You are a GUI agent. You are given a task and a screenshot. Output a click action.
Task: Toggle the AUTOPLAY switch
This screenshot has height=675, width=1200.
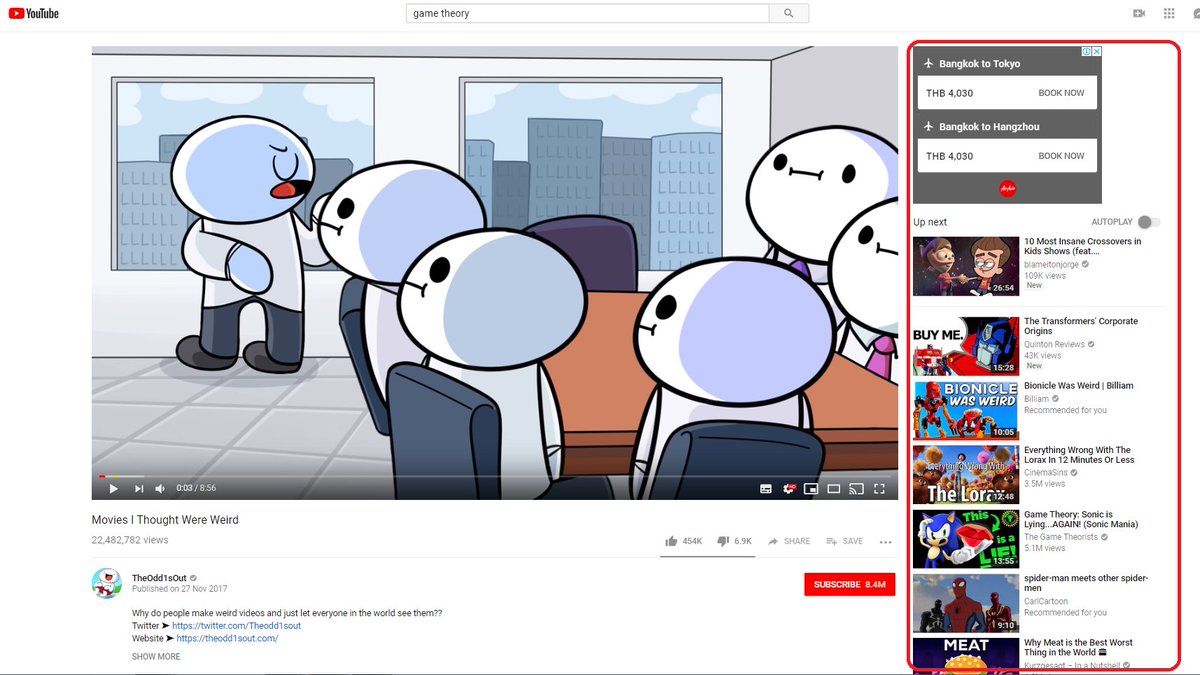click(x=1148, y=222)
